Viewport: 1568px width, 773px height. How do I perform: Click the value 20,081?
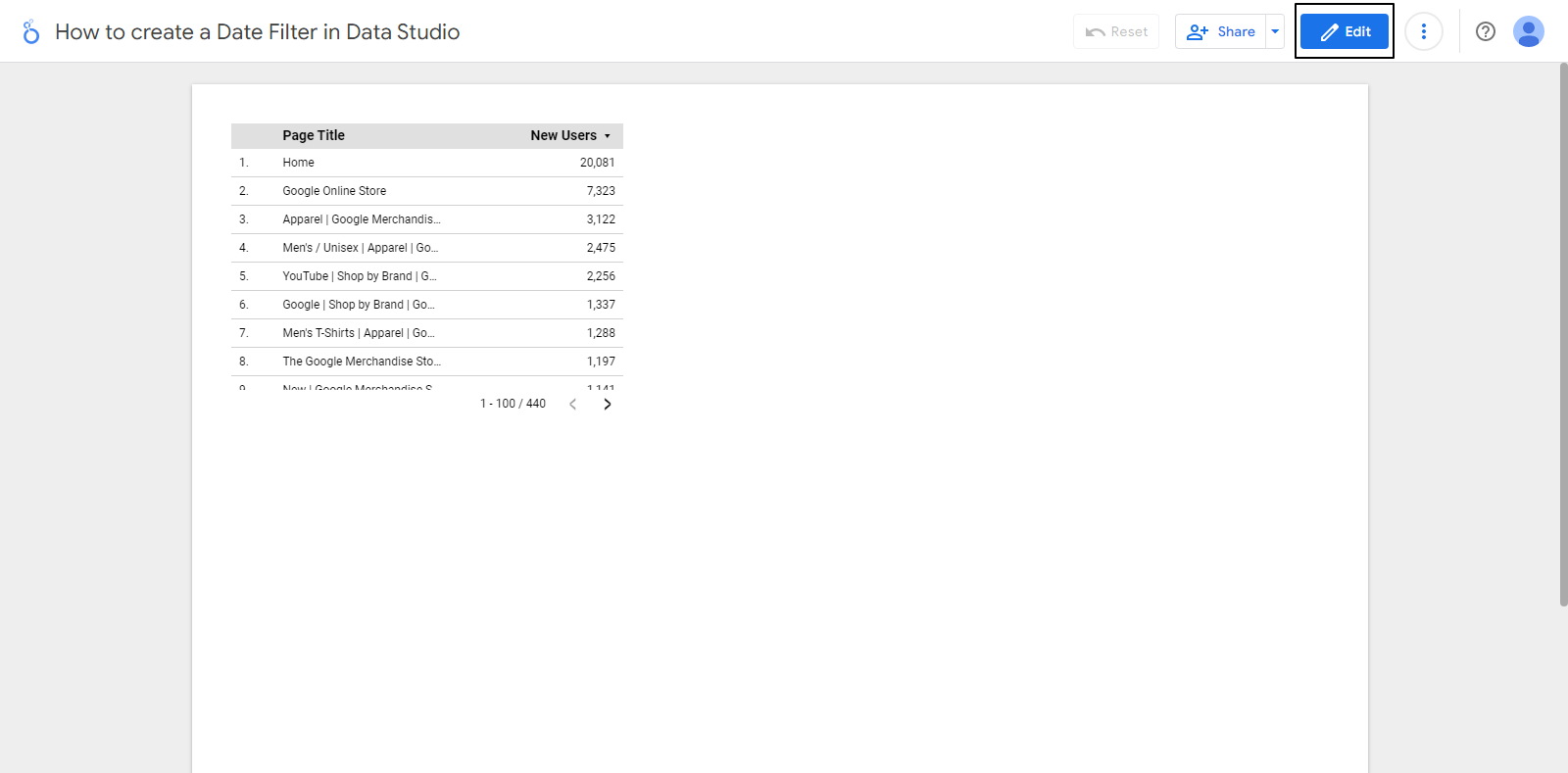click(x=598, y=163)
